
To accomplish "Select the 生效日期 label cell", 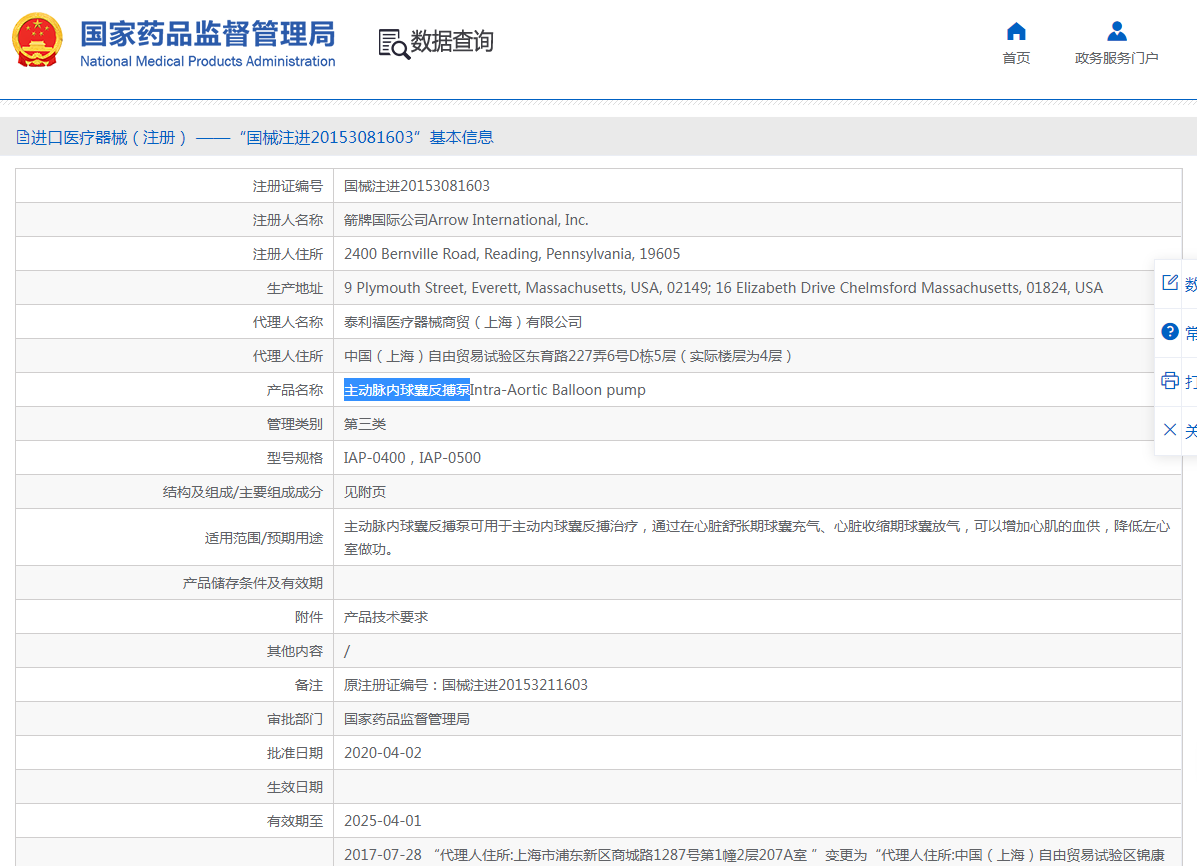I will (175, 787).
